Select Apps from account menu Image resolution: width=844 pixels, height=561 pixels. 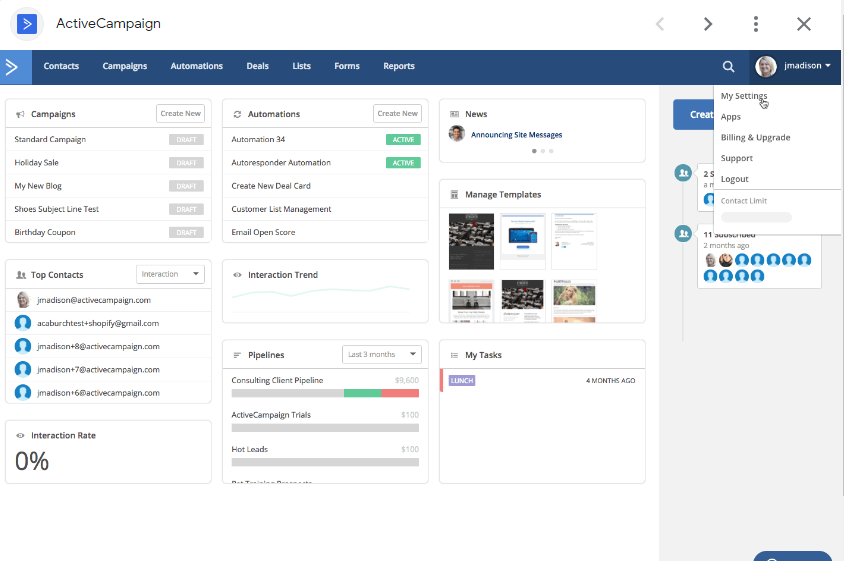(x=730, y=117)
